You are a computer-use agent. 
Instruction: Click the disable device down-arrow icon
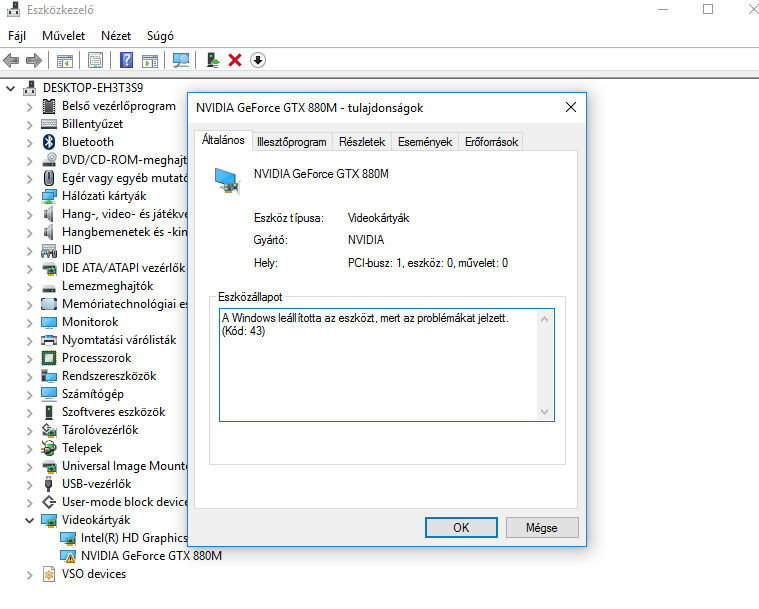[x=258, y=61]
